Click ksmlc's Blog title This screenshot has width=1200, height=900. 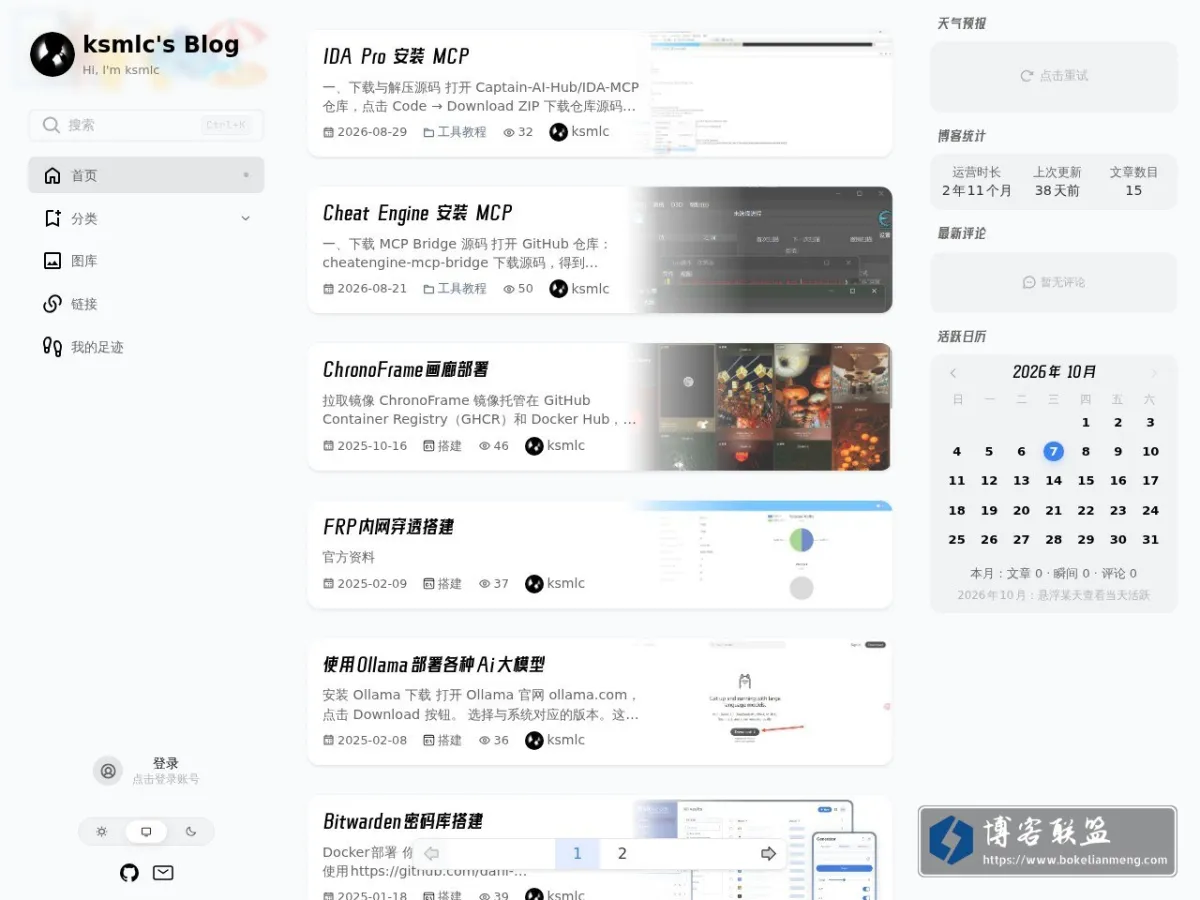coord(161,45)
